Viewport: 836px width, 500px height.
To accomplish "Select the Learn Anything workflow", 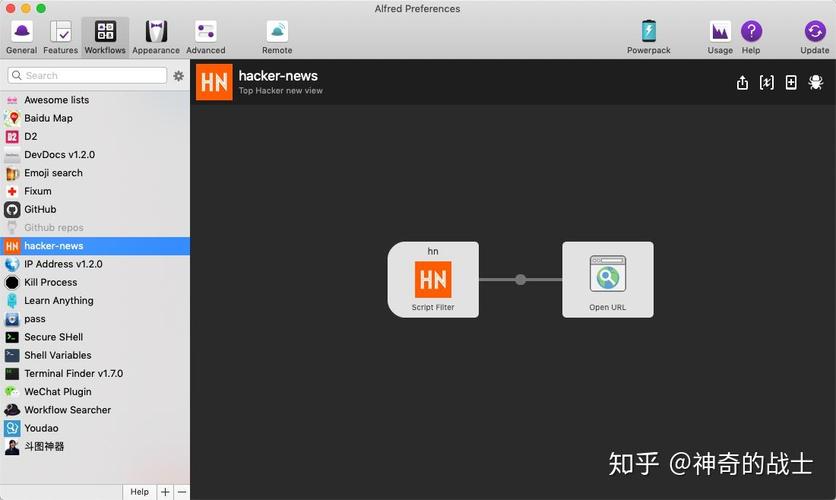I will point(95,300).
